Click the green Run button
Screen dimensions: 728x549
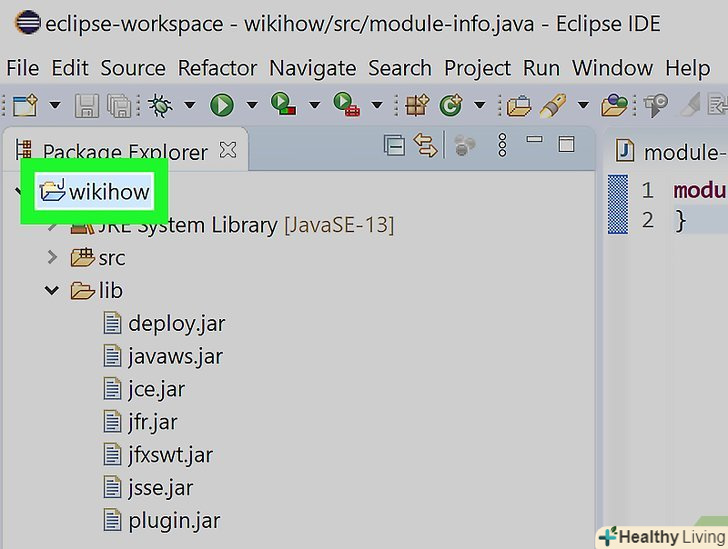[x=222, y=105]
